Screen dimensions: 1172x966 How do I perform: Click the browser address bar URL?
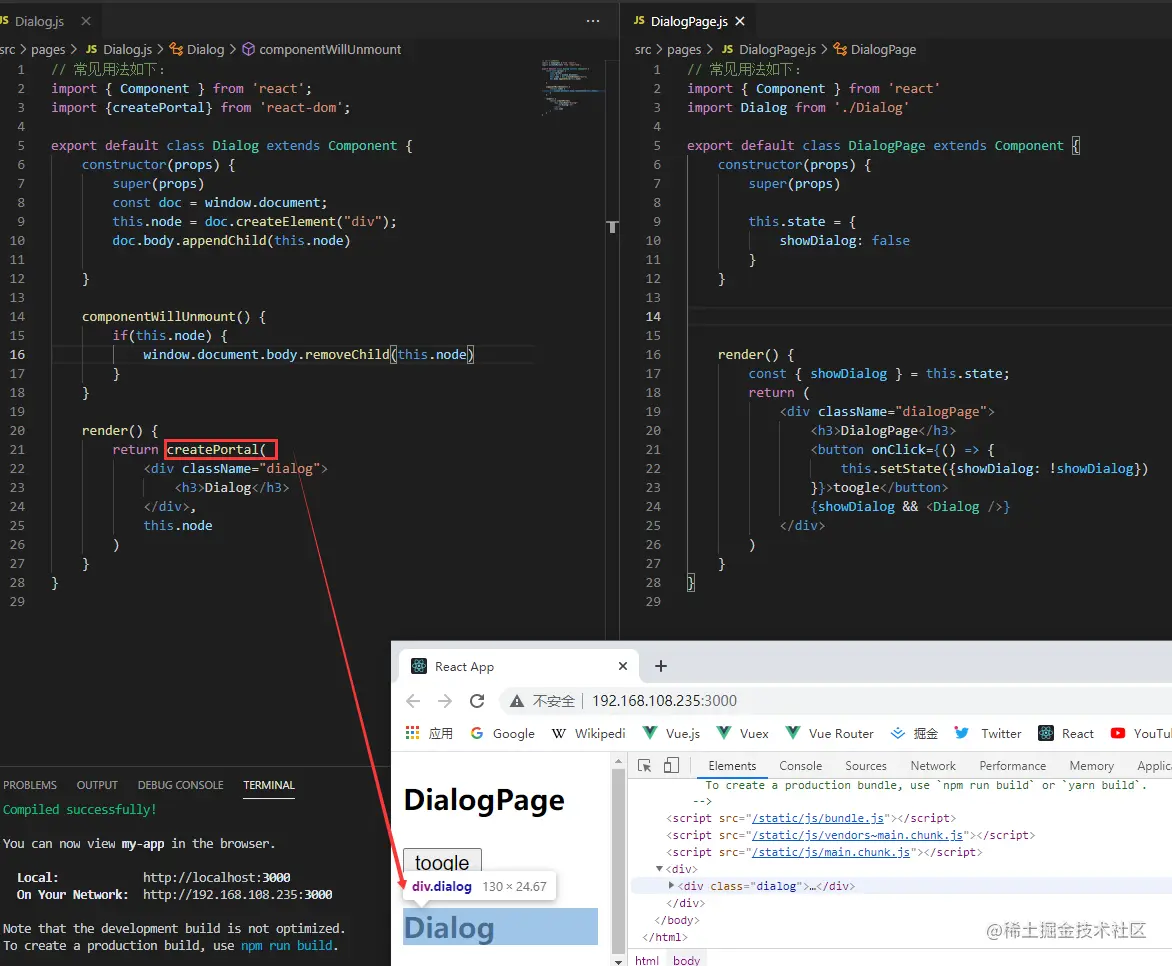click(664, 701)
